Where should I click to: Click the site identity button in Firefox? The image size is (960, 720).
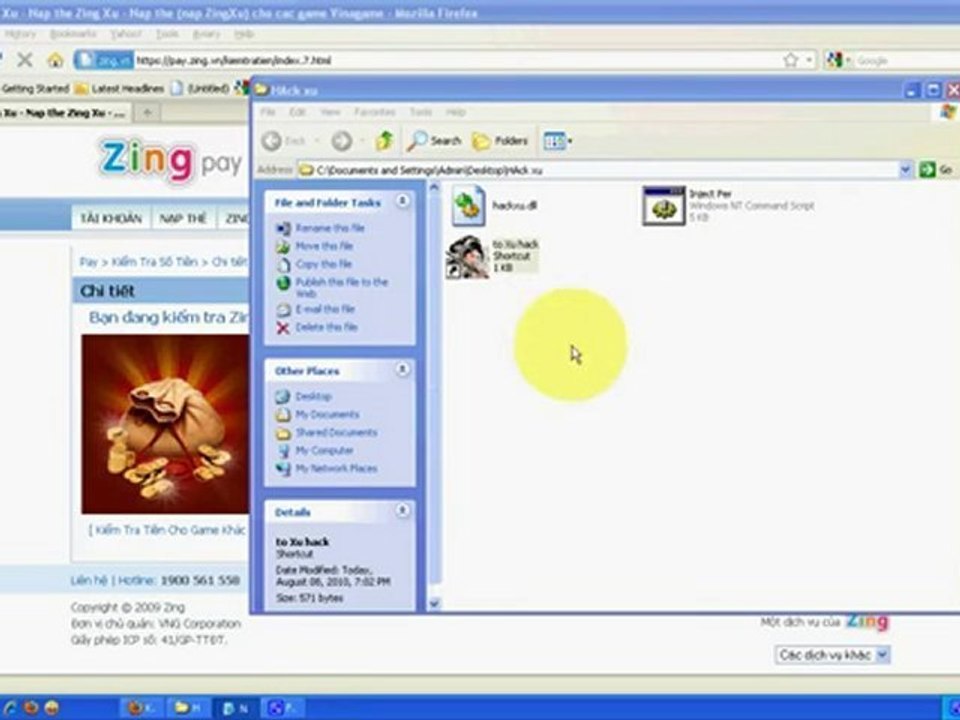[103, 60]
